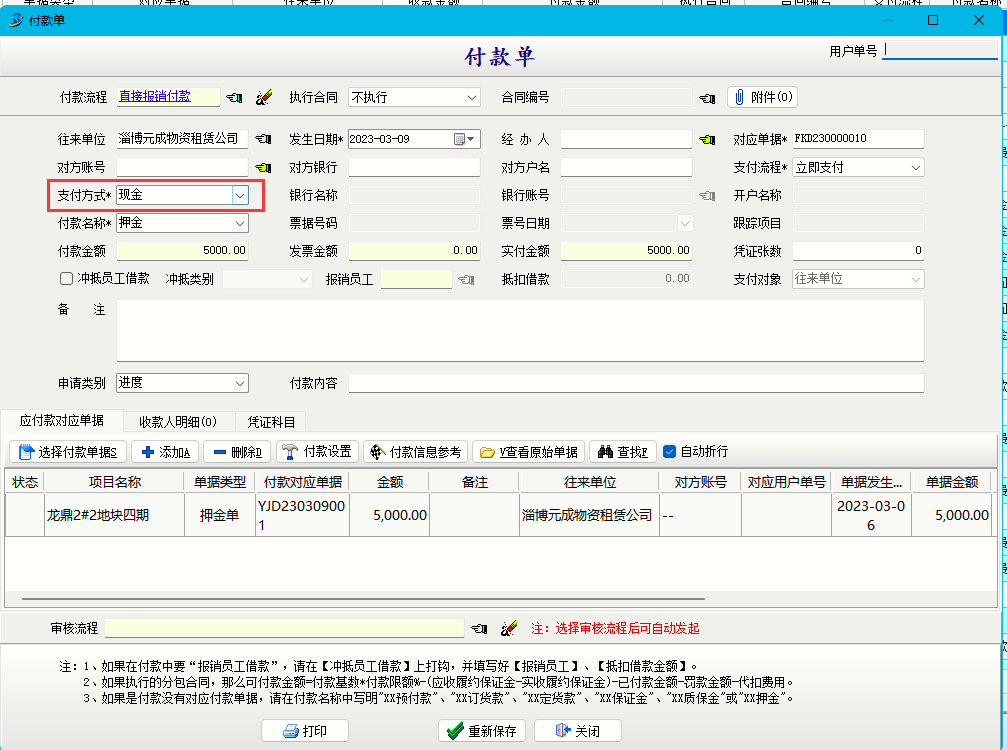
Task: Open 附件(0) attachments with paperclip icon
Action: coord(762,97)
